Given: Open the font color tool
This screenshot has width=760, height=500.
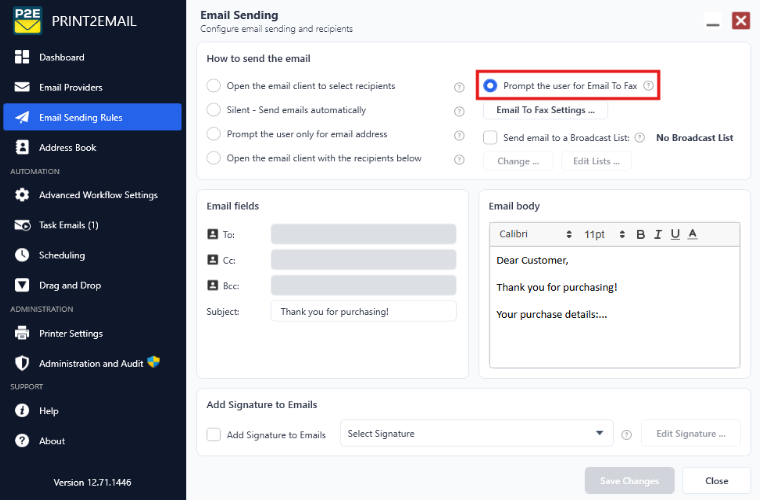Looking at the screenshot, I should (693, 234).
